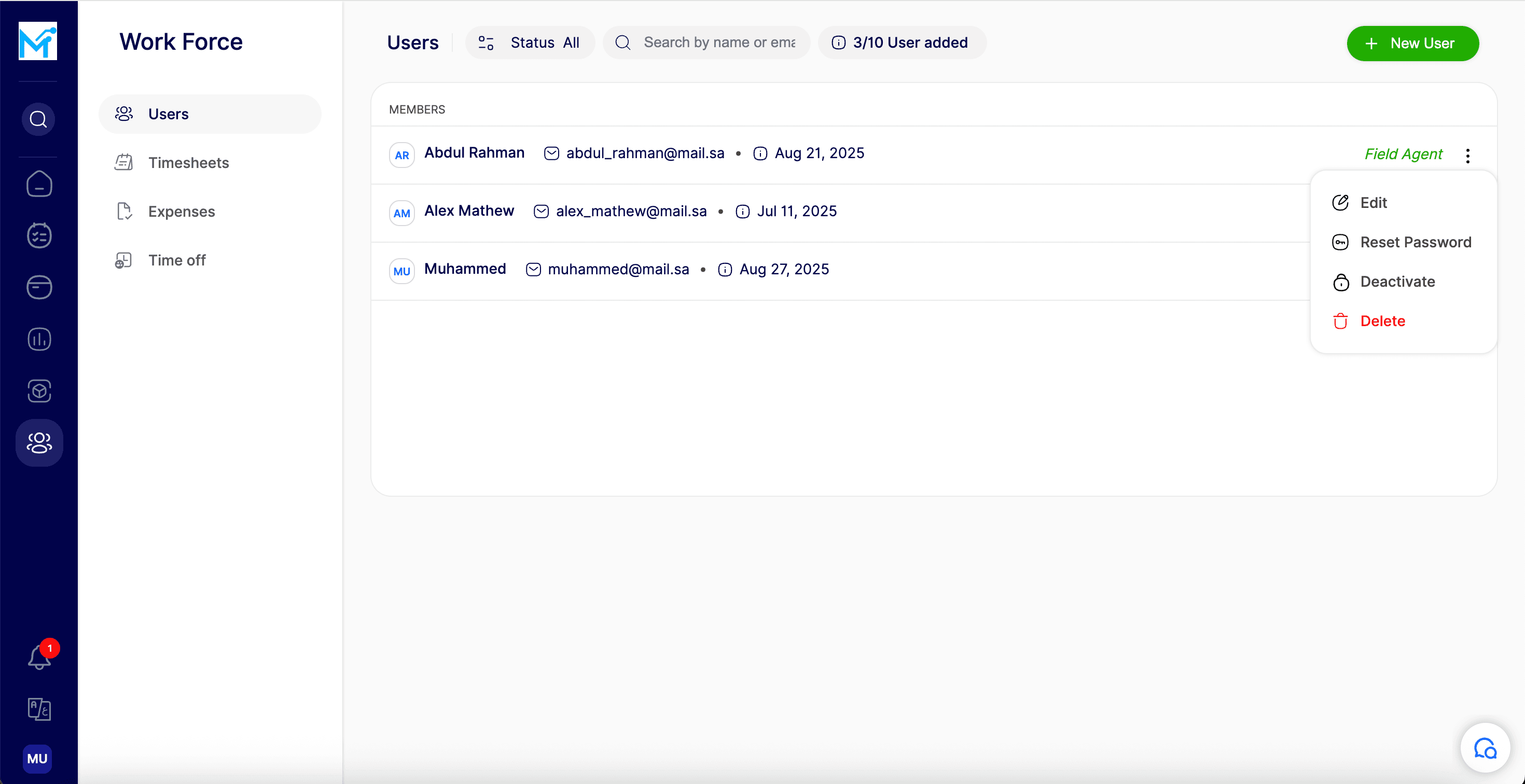Open Muhammed's name link
Image resolution: width=1525 pixels, height=784 pixels.
click(465, 269)
